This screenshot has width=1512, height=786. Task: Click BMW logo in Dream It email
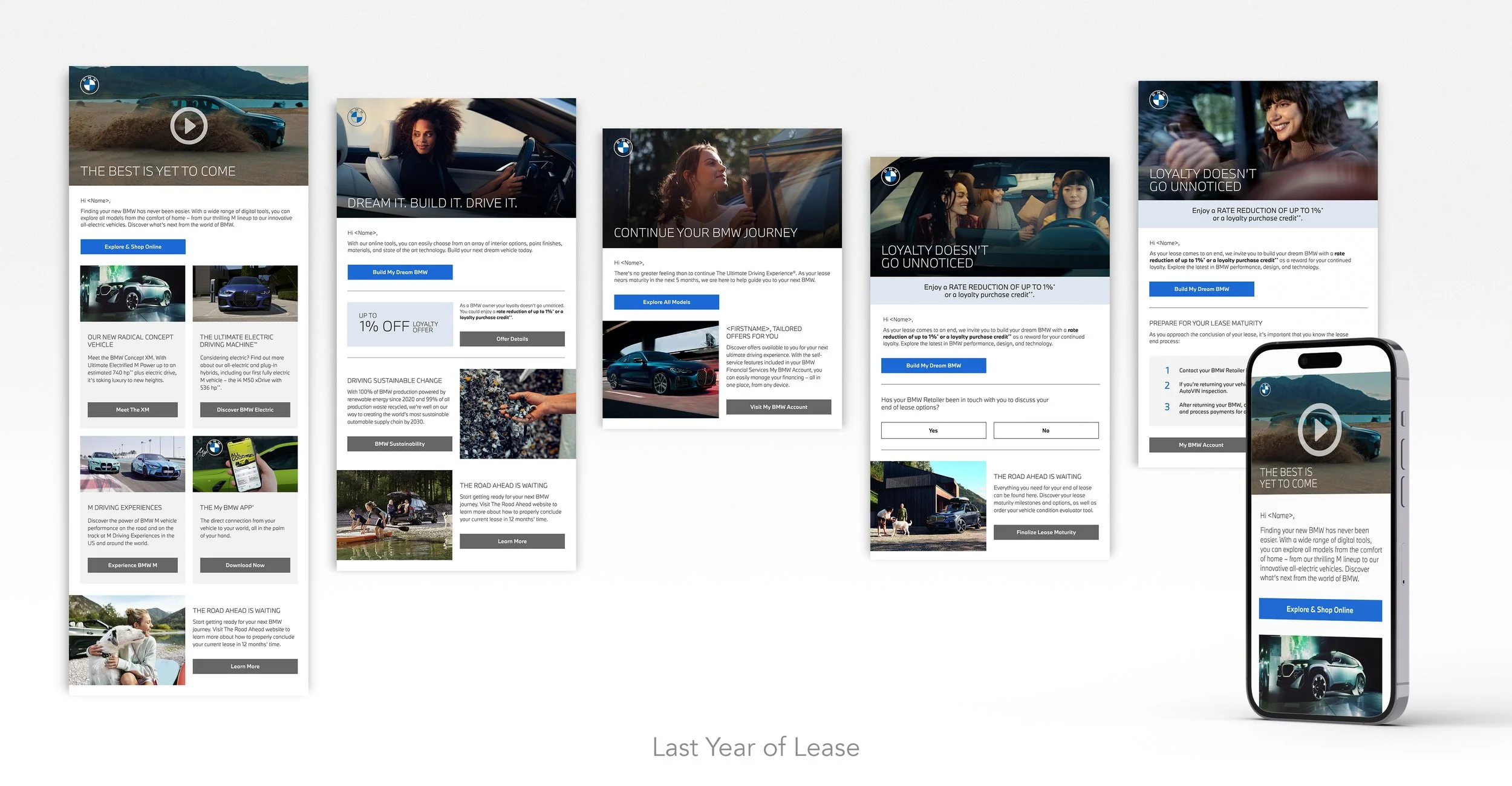point(357,117)
